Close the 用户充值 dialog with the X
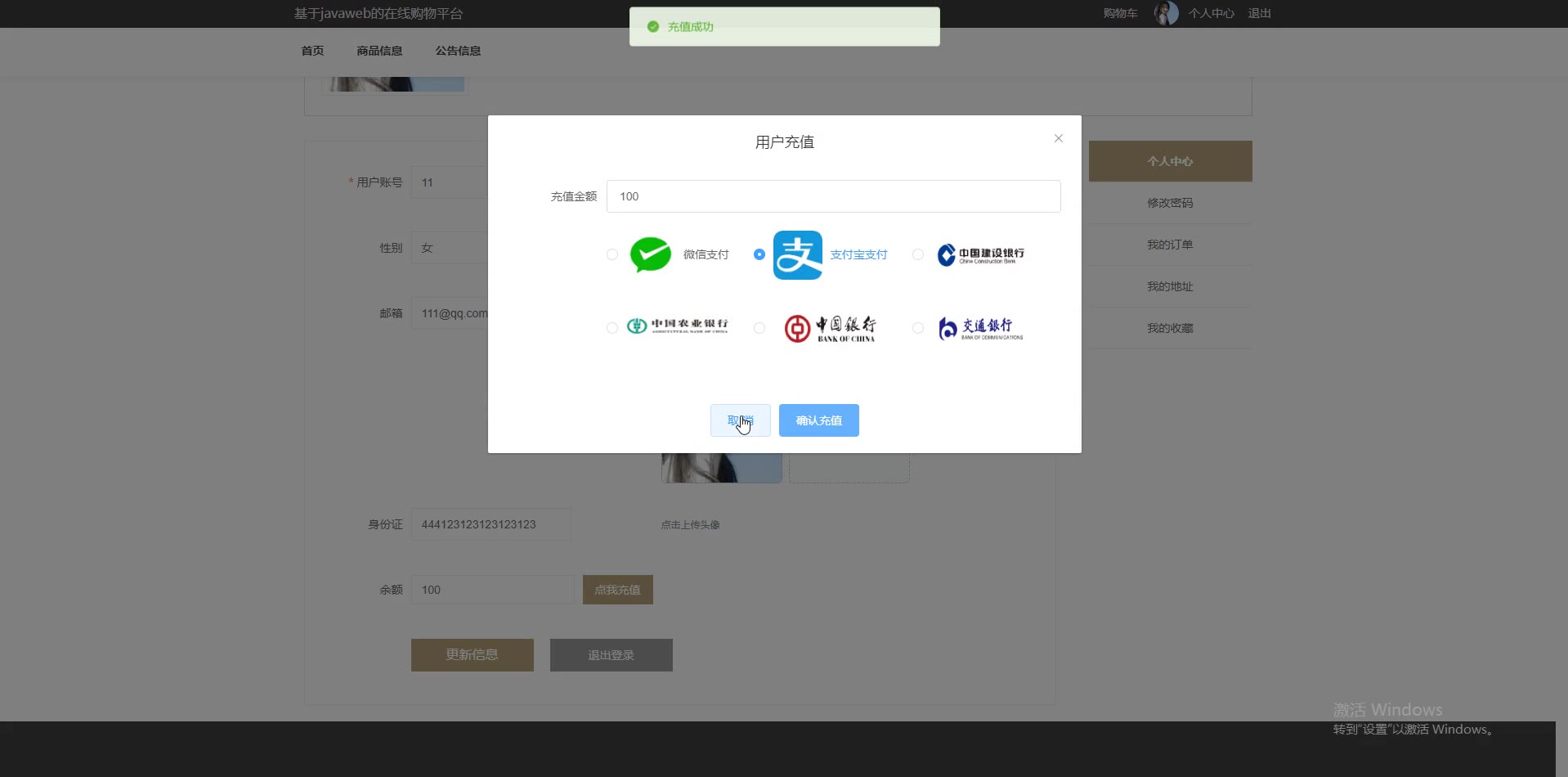Viewport: 1568px width, 777px height. [x=1059, y=138]
